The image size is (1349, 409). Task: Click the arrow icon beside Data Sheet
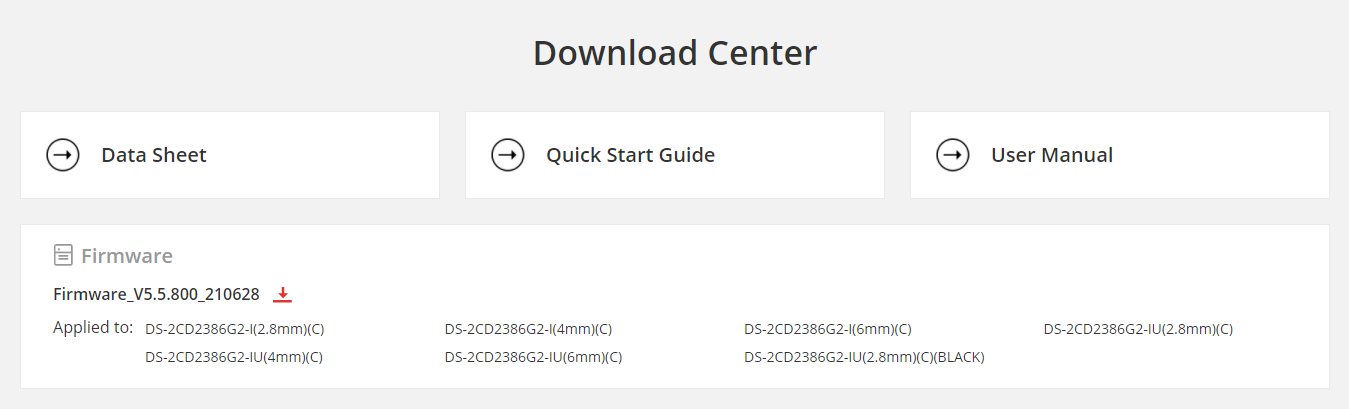63,155
